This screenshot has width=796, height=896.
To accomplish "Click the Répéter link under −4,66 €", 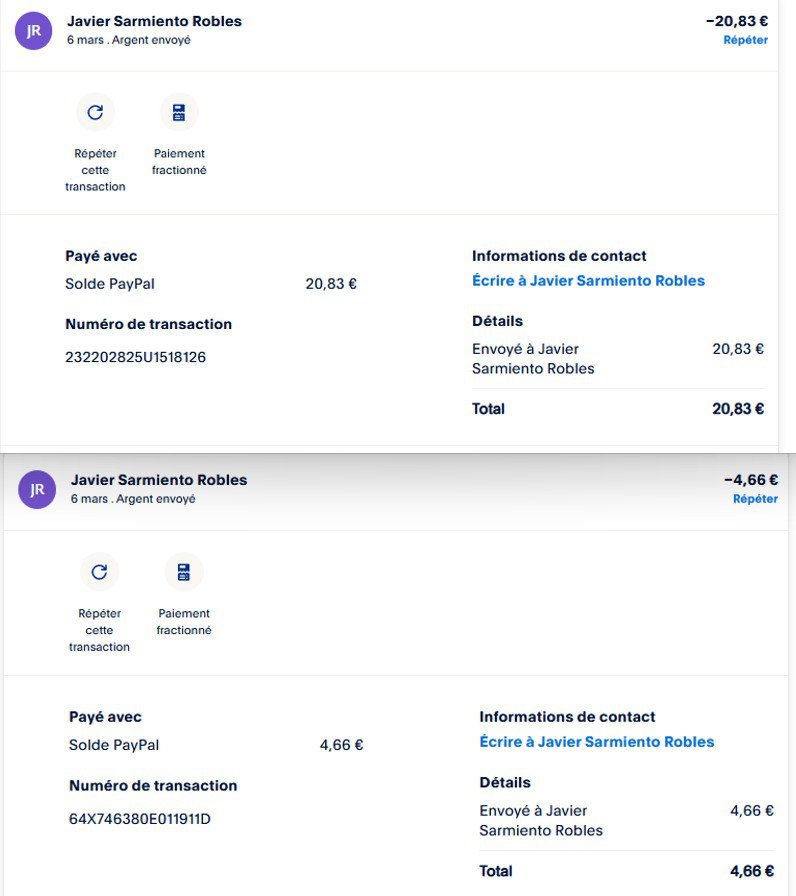I will click(755, 498).
